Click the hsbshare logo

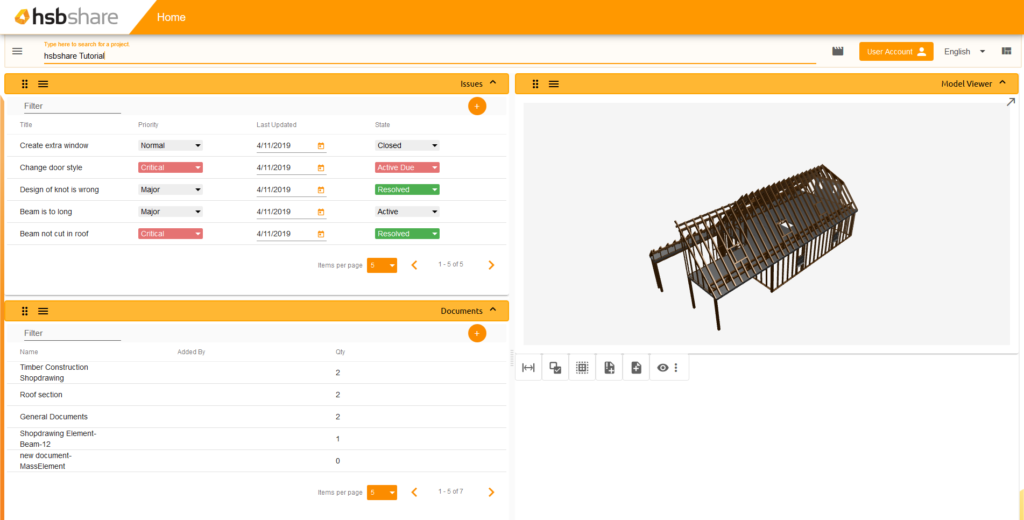point(66,17)
